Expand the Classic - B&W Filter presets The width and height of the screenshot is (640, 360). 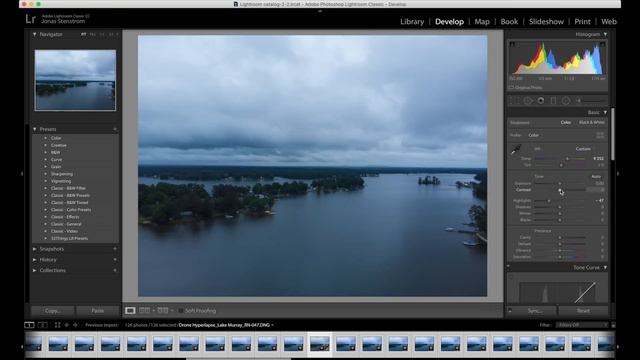tap(46, 188)
